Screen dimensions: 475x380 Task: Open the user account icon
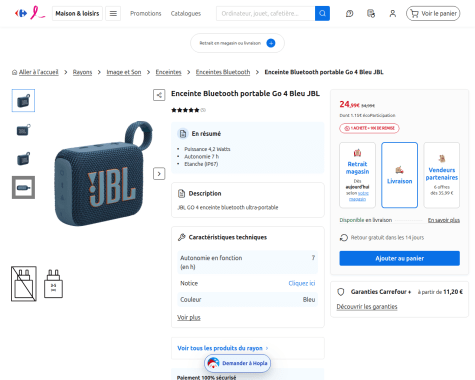click(x=393, y=13)
